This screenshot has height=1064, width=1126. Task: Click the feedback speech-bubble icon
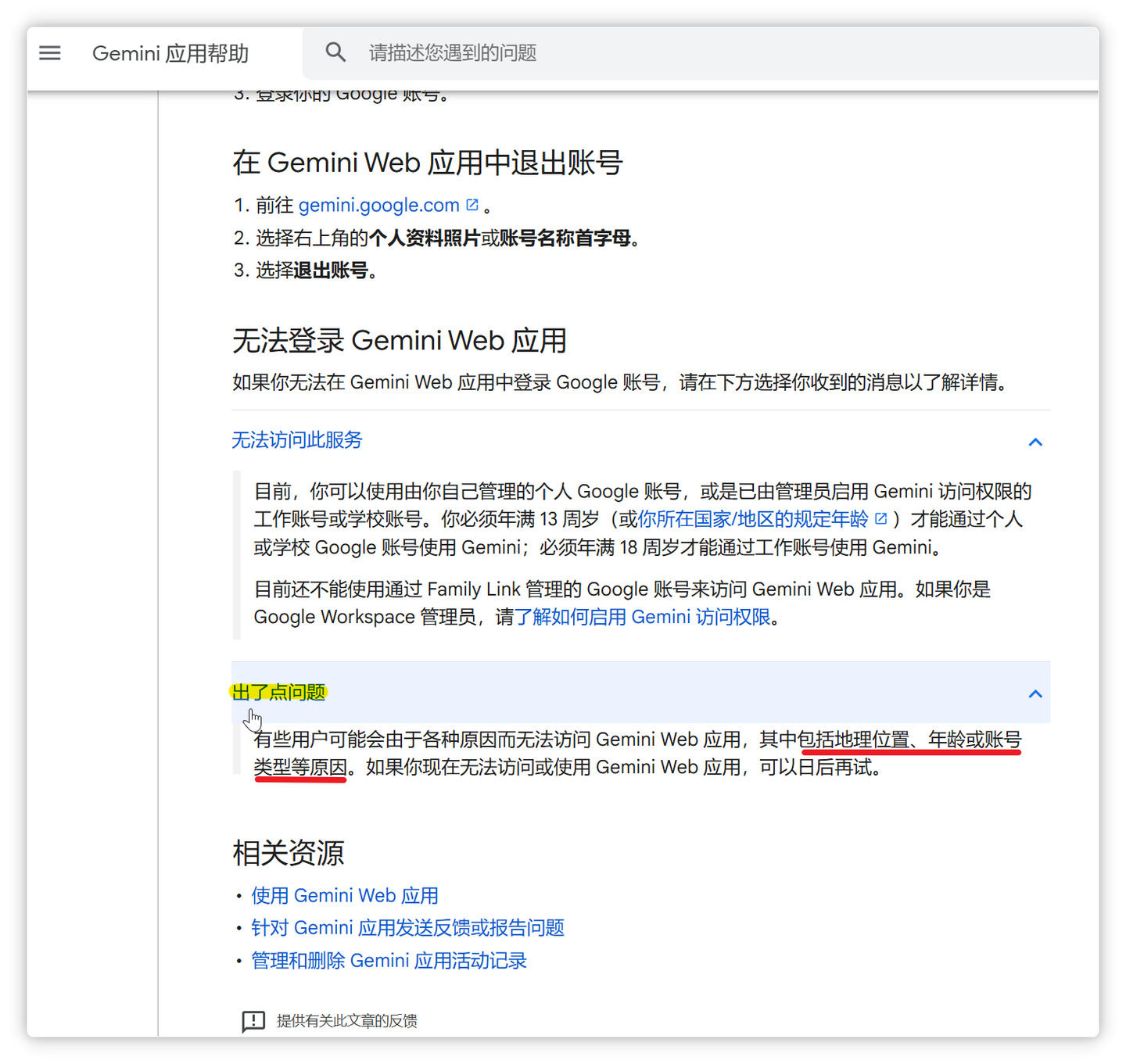pos(253,1021)
